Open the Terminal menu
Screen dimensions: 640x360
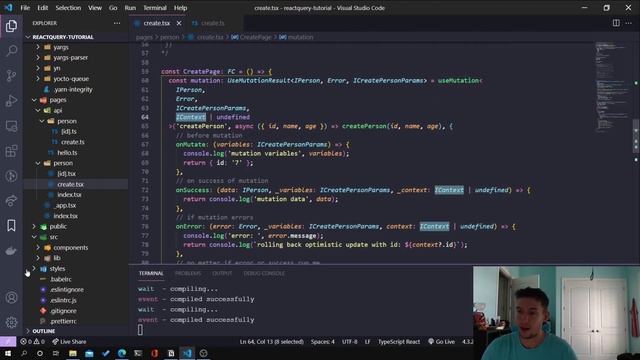pyautogui.click(x=155, y=8)
